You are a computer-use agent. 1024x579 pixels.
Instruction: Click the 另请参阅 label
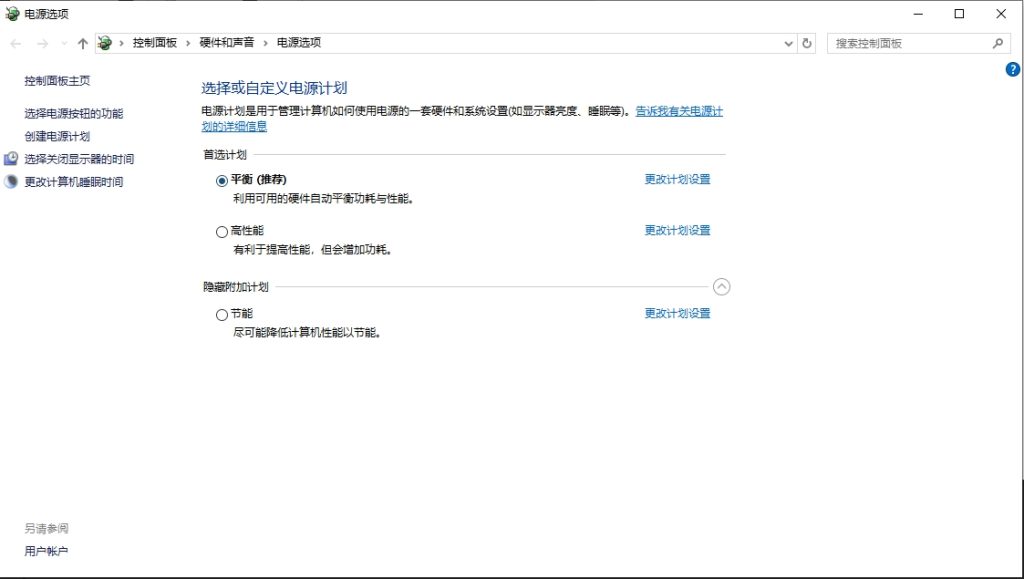coord(46,529)
